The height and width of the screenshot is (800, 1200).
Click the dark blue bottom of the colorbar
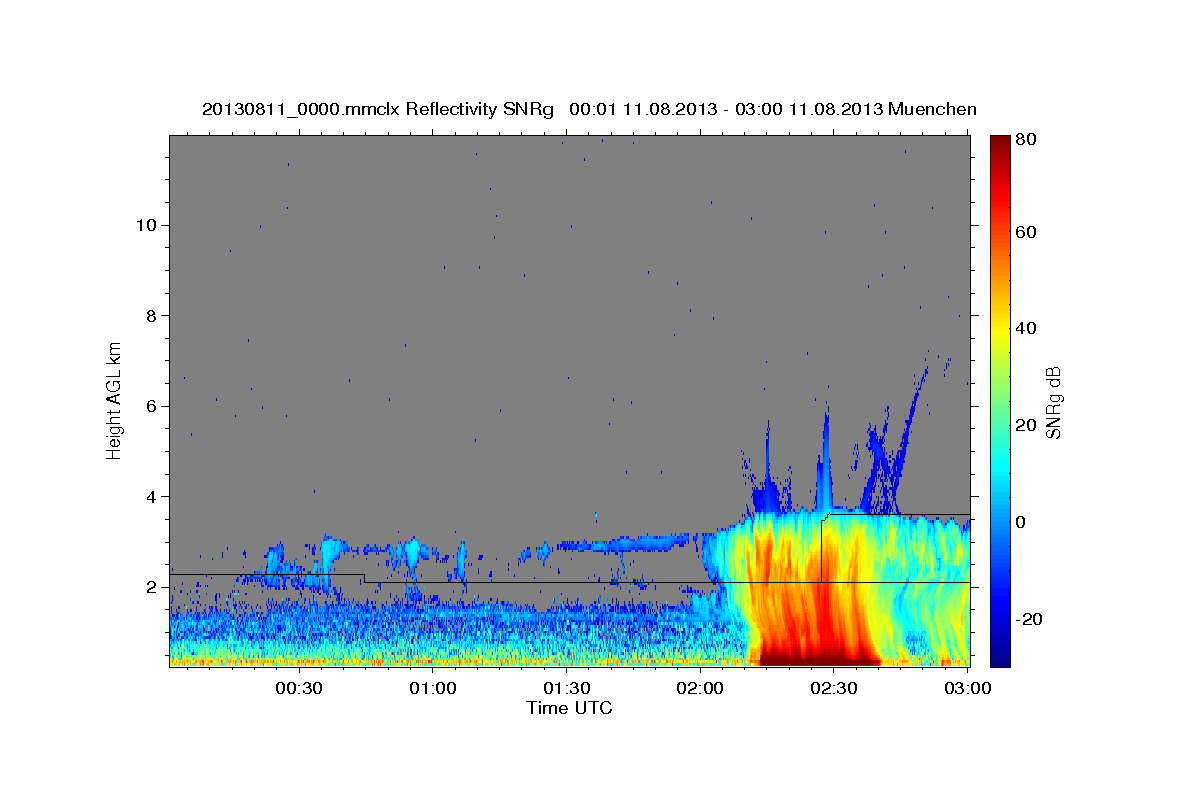1000,658
